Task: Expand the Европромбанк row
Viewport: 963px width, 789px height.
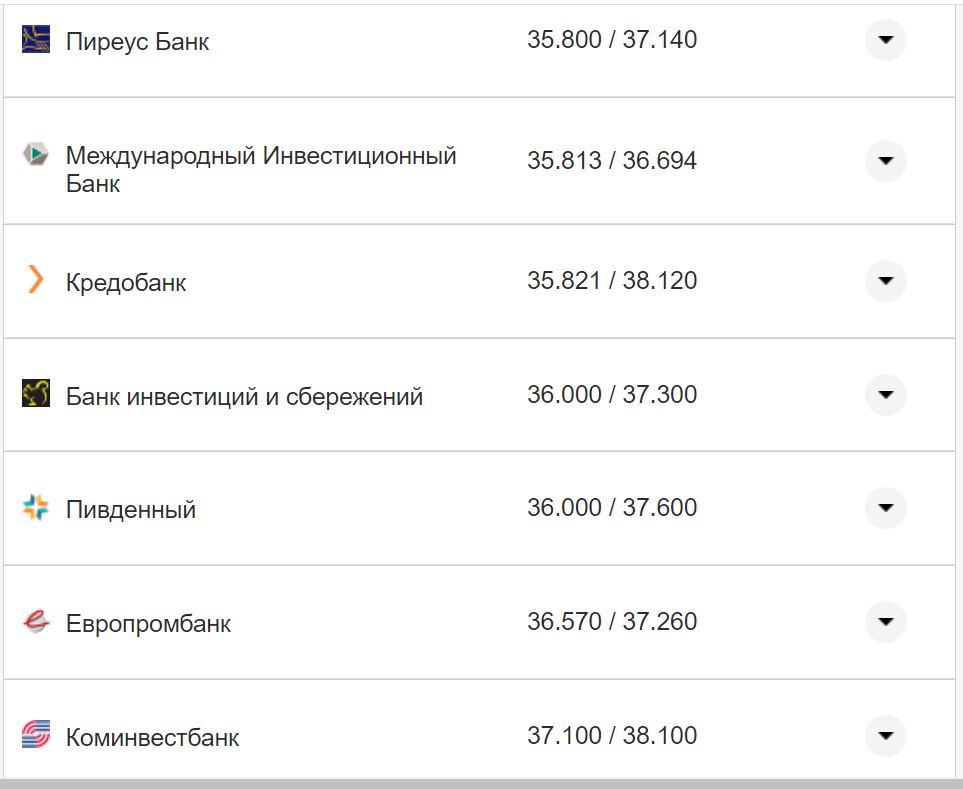Action: point(885,621)
